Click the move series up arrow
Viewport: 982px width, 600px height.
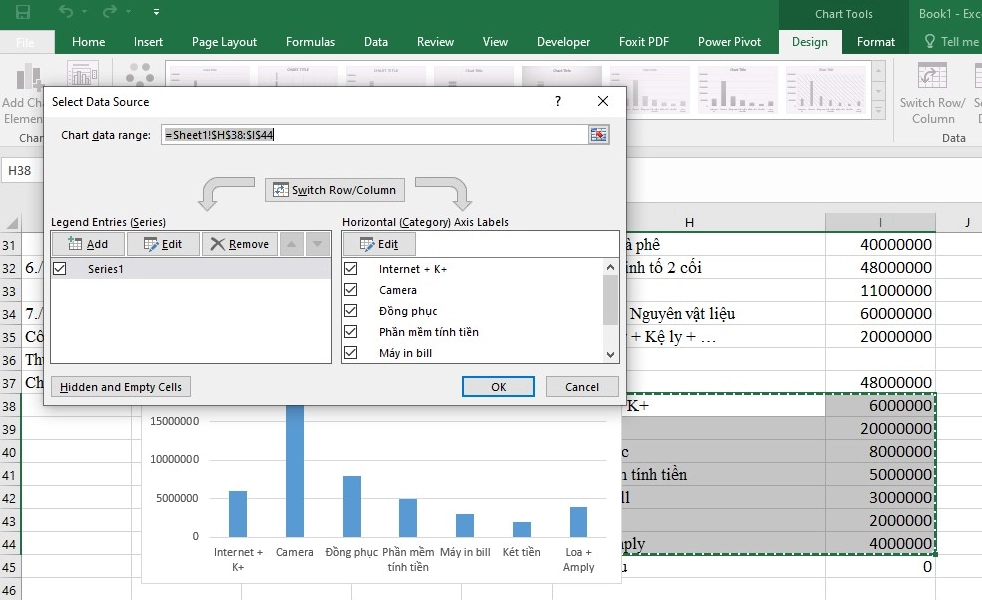(x=292, y=244)
